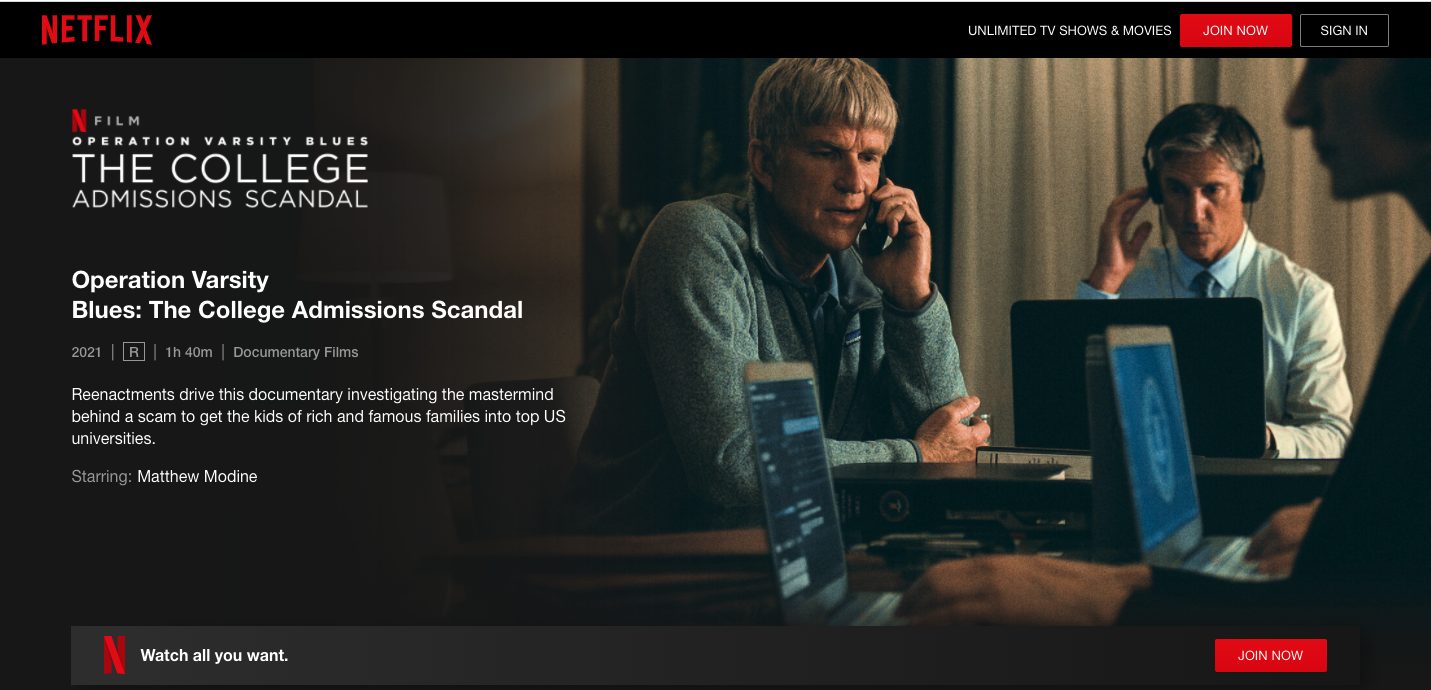Image resolution: width=1431 pixels, height=690 pixels.
Task: Click the Starring label text
Action: 101,476
